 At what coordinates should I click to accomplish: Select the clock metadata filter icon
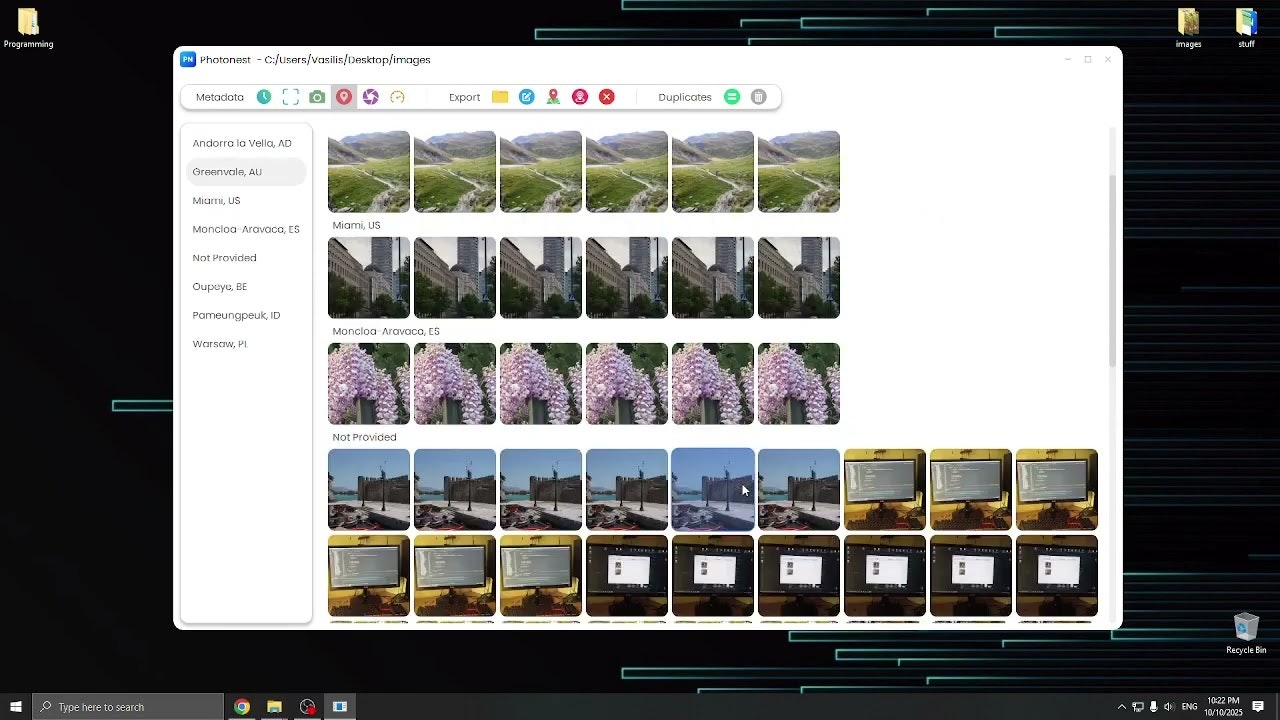[x=264, y=96]
